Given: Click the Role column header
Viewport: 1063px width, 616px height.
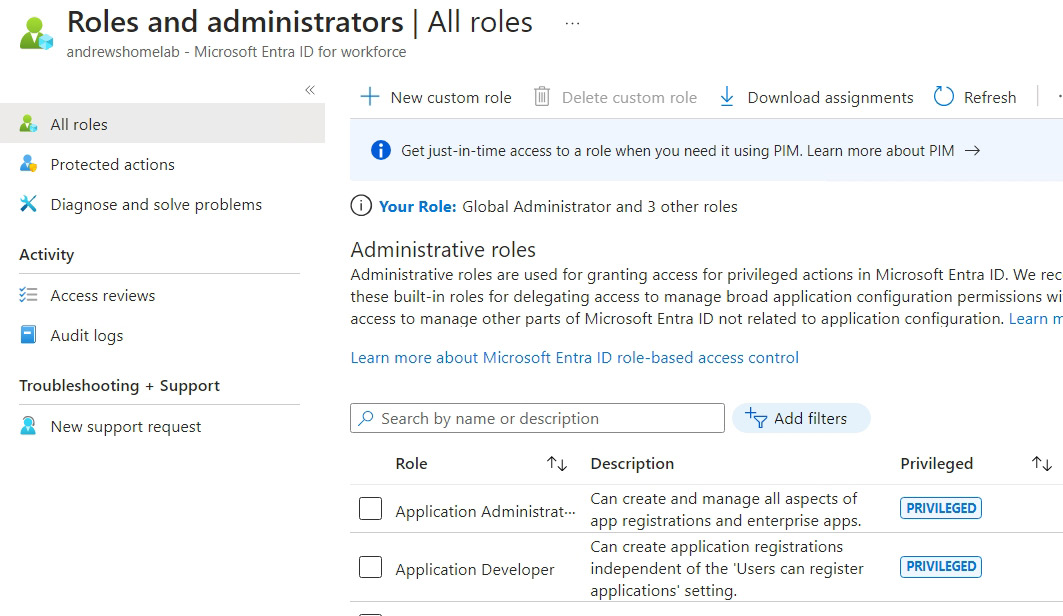Looking at the screenshot, I should click(x=412, y=464).
